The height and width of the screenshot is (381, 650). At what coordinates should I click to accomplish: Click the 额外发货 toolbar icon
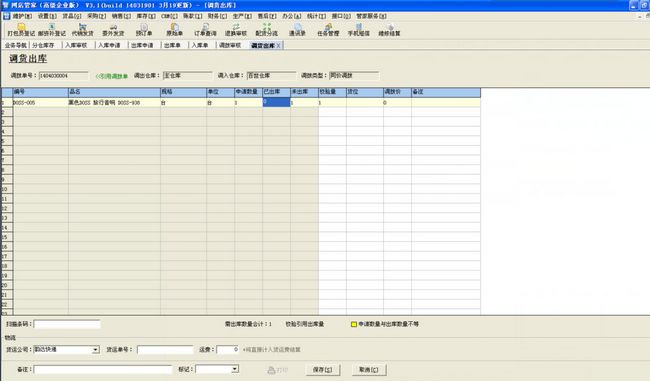[x=113, y=29]
